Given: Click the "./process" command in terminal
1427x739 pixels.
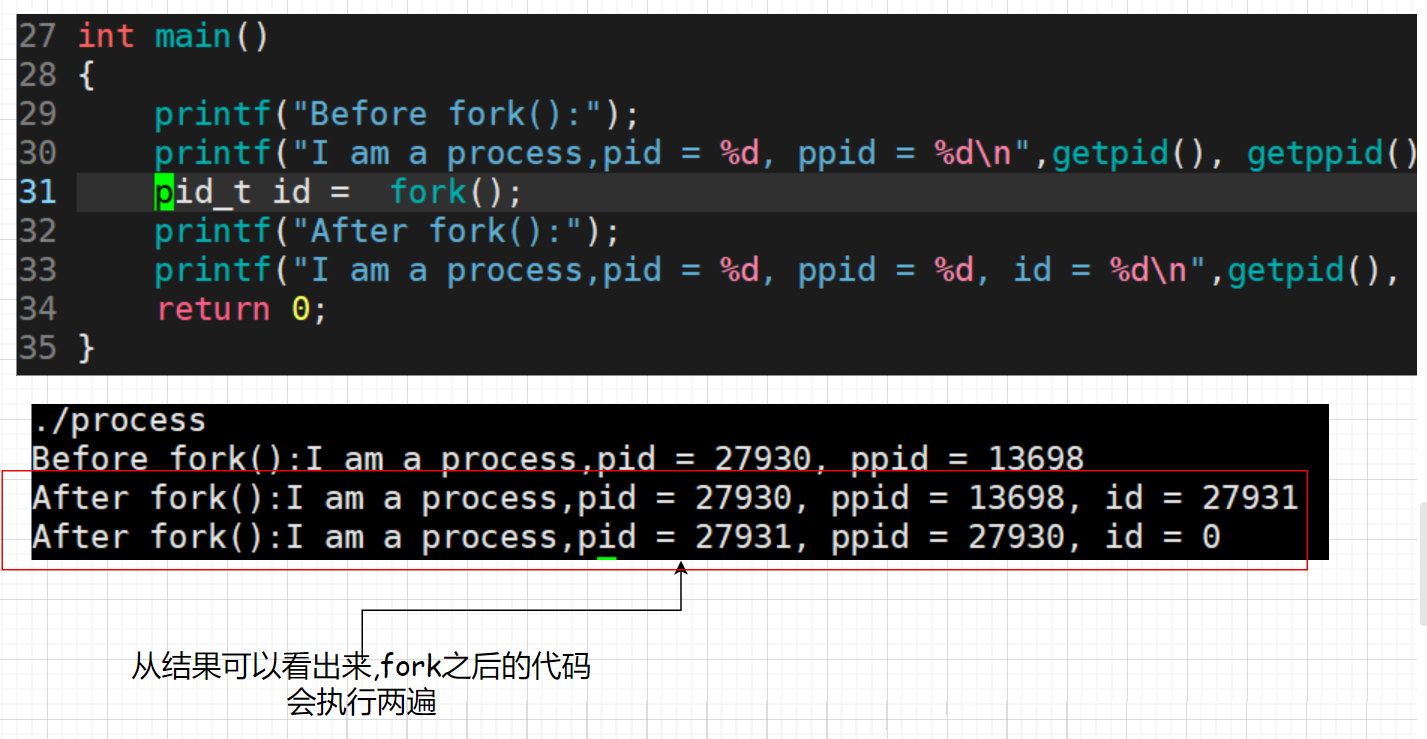Looking at the screenshot, I should click(119, 421).
